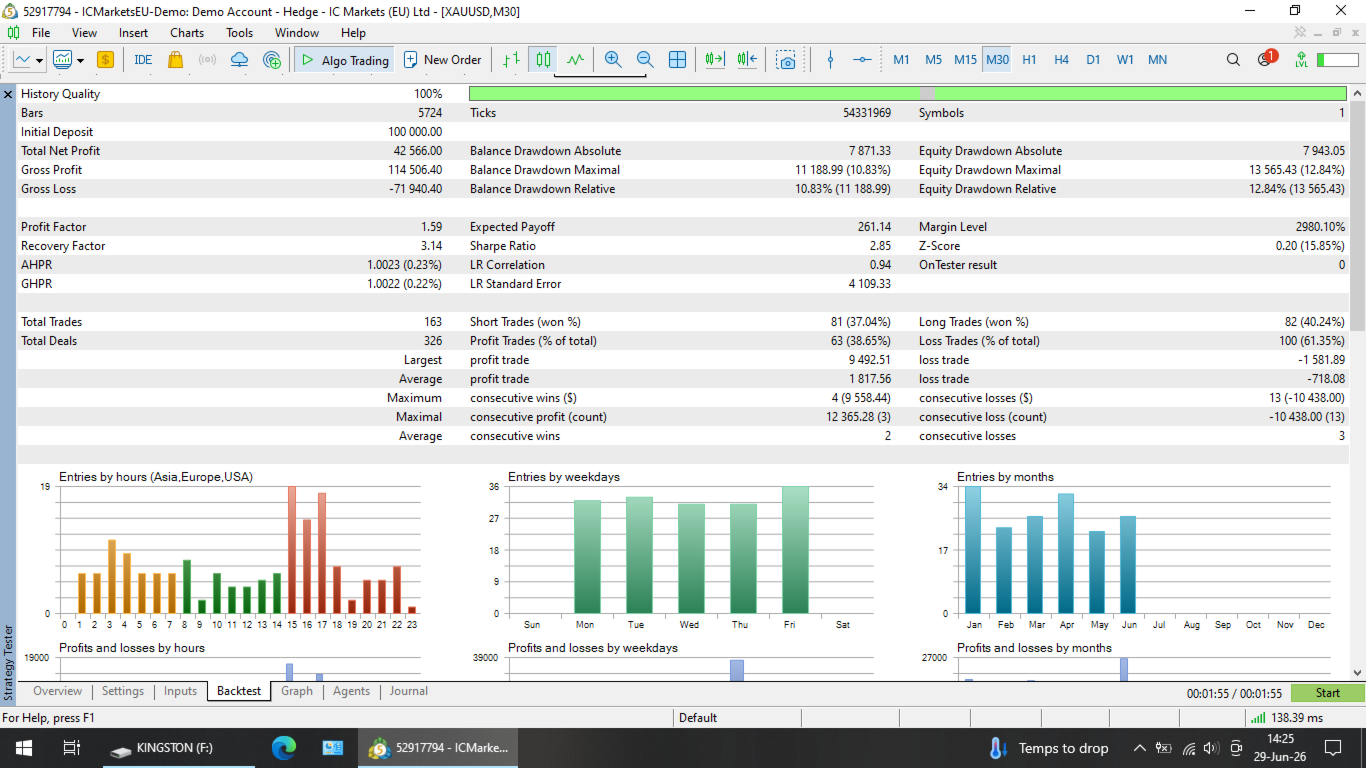Zoom in on the chart
Viewport: 1366px width, 768px height.
[613, 60]
